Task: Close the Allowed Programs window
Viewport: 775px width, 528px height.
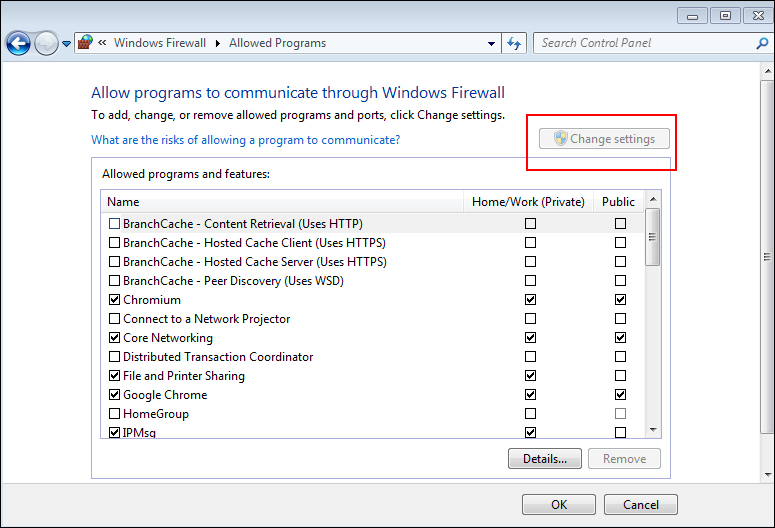Action: coord(758,16)
